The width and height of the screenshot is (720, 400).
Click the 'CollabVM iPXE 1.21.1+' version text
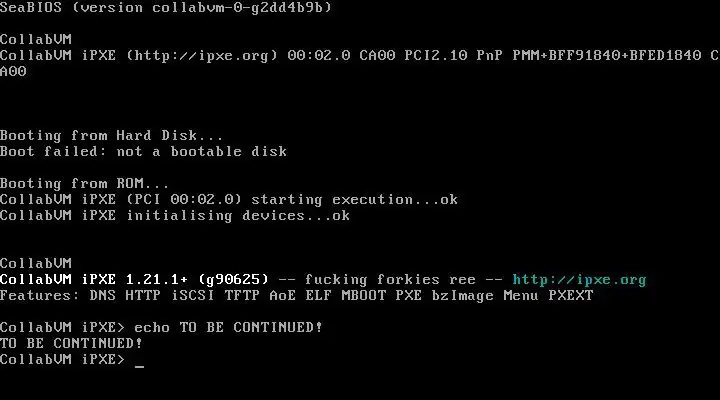pos(94,280)
